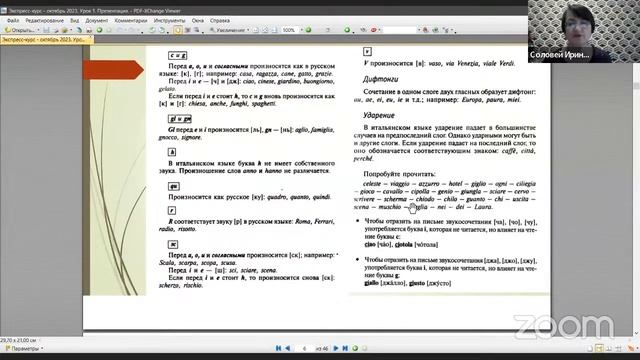Select the Экспресс-курс document tab
This screenshot has width=640, height=360.
47,40
